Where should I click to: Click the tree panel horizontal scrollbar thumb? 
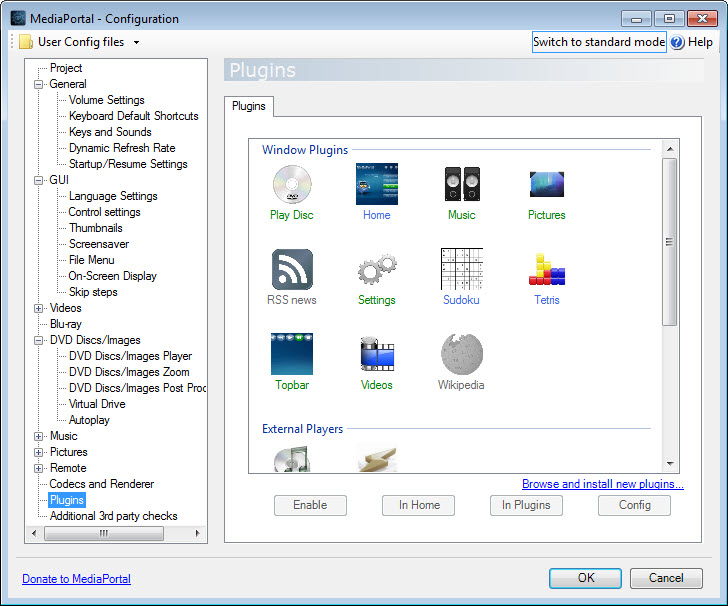(104, 533)
